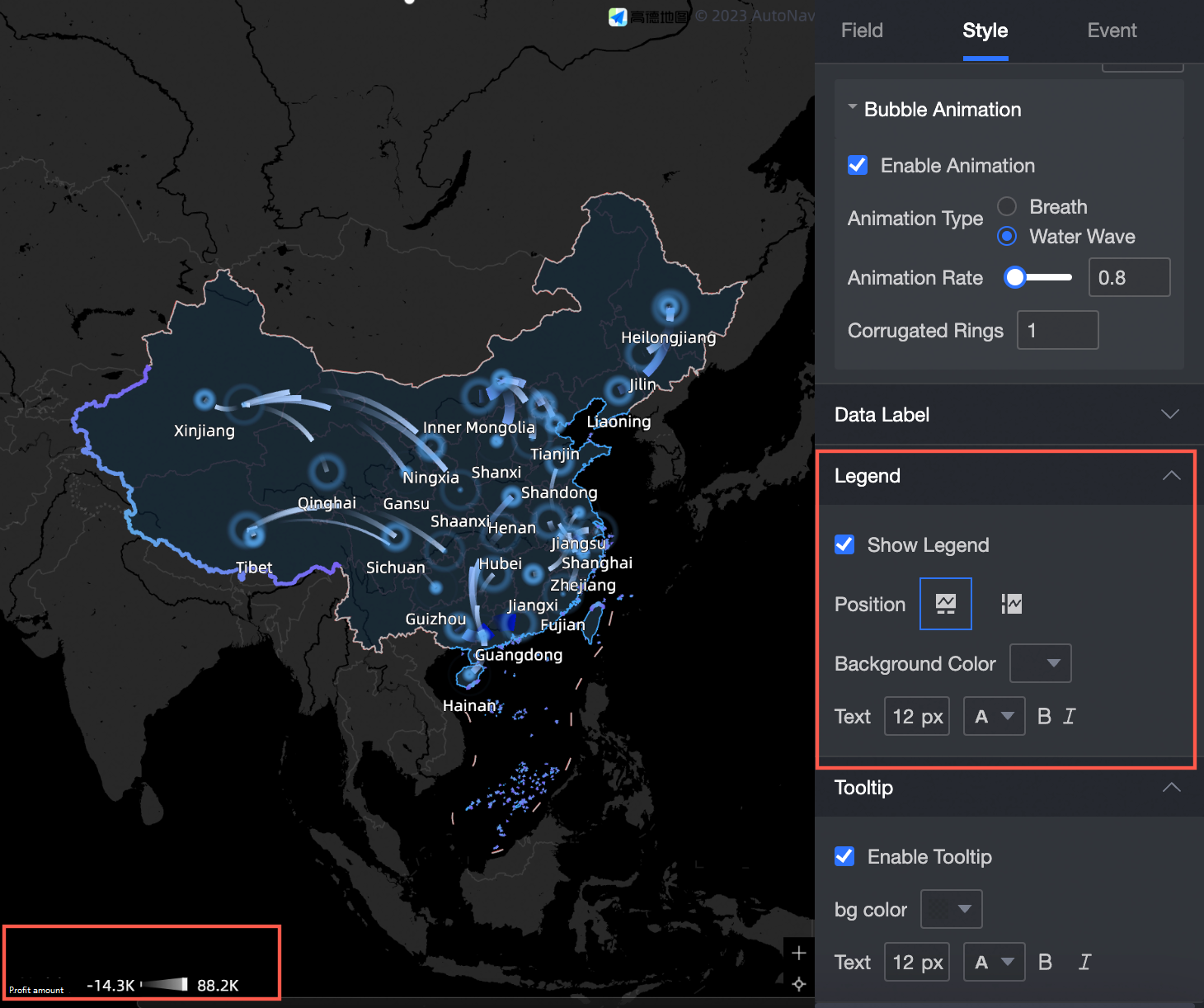Open the tooltip text color dropdown
Image resolution: width=1204 pixels, height=1008 pixels.
(x=995, y=962)
